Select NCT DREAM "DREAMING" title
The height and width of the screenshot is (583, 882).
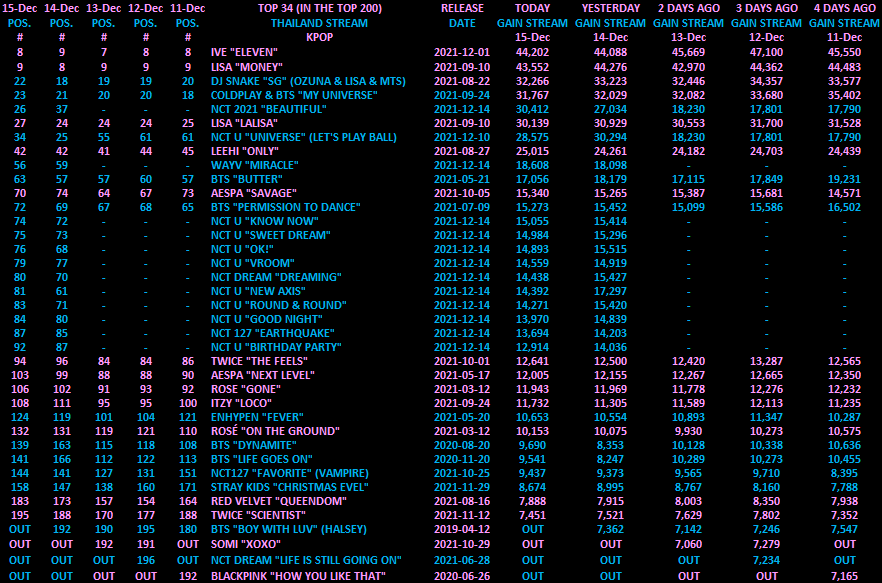(x=276, y=277)
